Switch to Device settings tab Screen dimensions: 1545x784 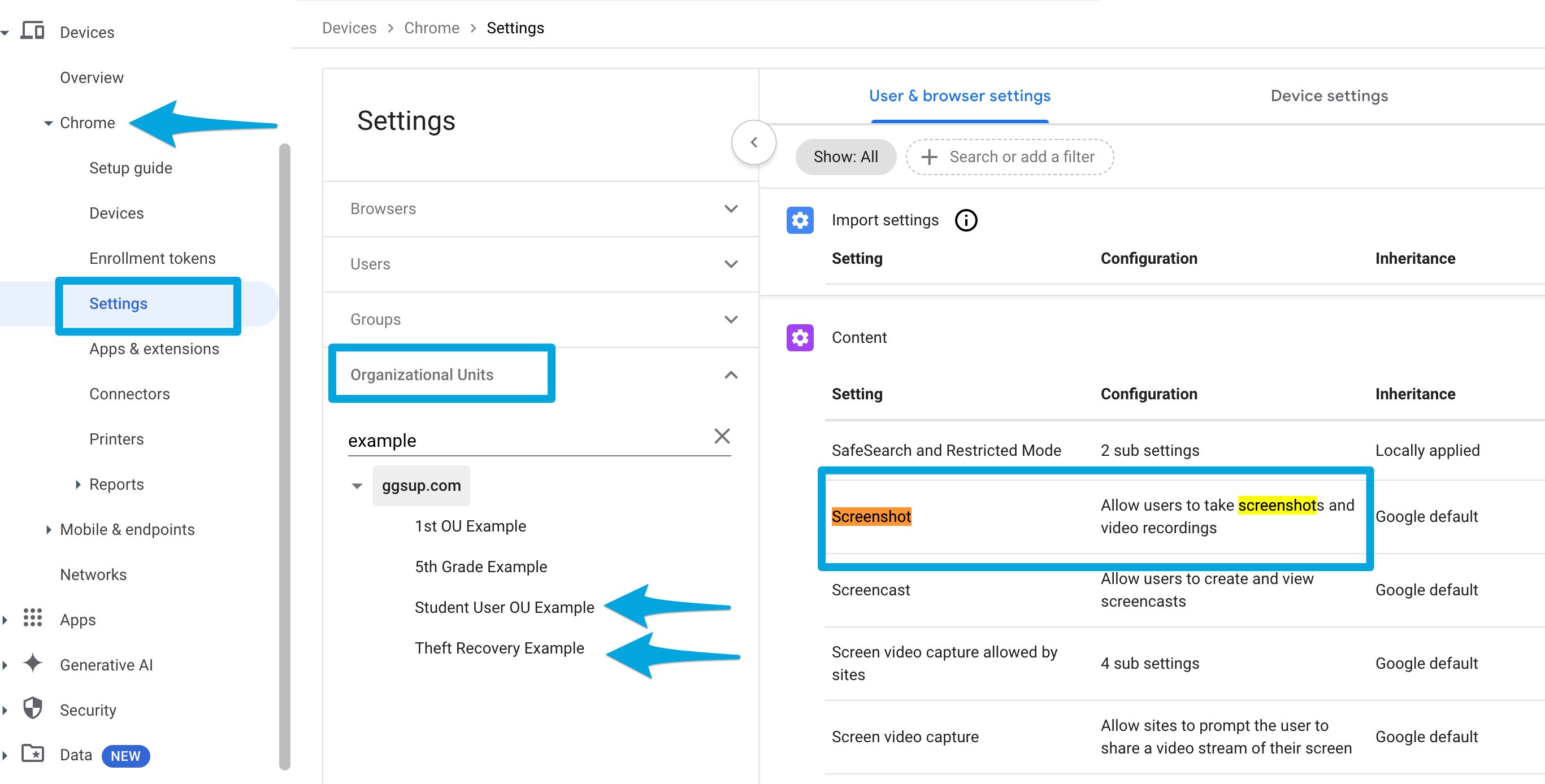(1329, 96)
